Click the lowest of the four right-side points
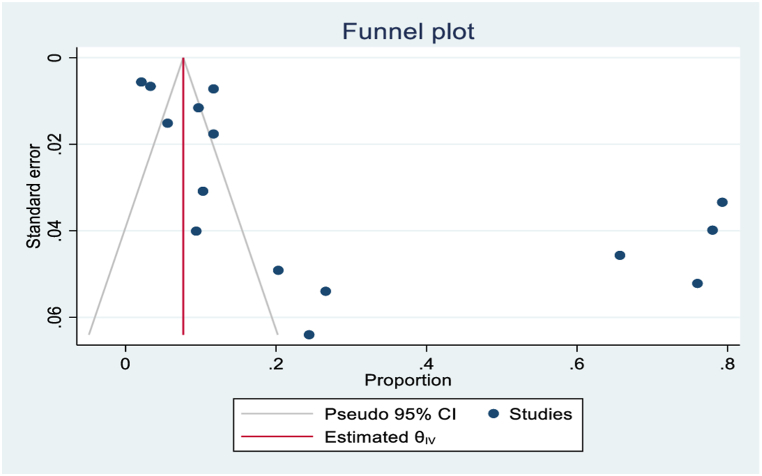Screen dimensions: 762x476 (x=697, y=284)
